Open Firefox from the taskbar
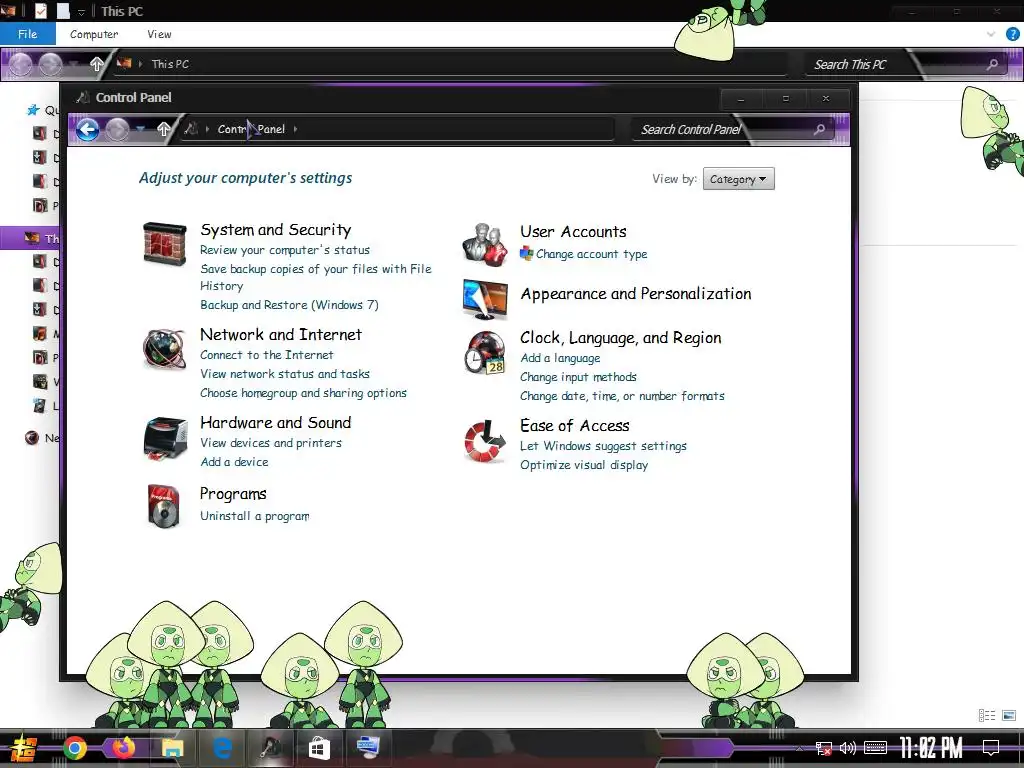 (x=123, y=748)
